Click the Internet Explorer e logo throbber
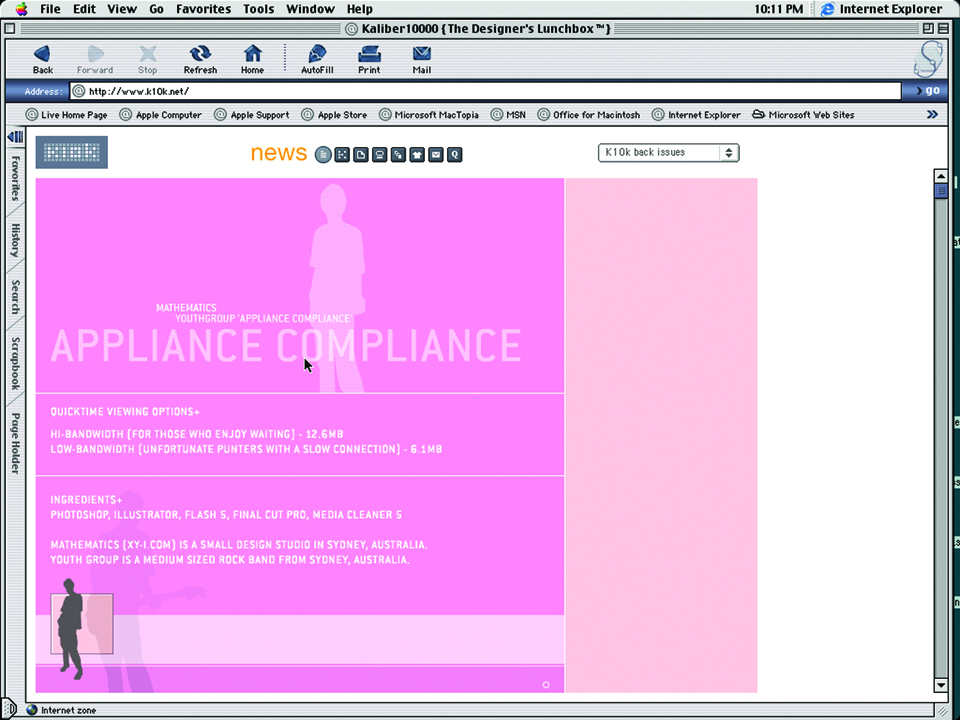960x720 pixels. click(928, 59)
